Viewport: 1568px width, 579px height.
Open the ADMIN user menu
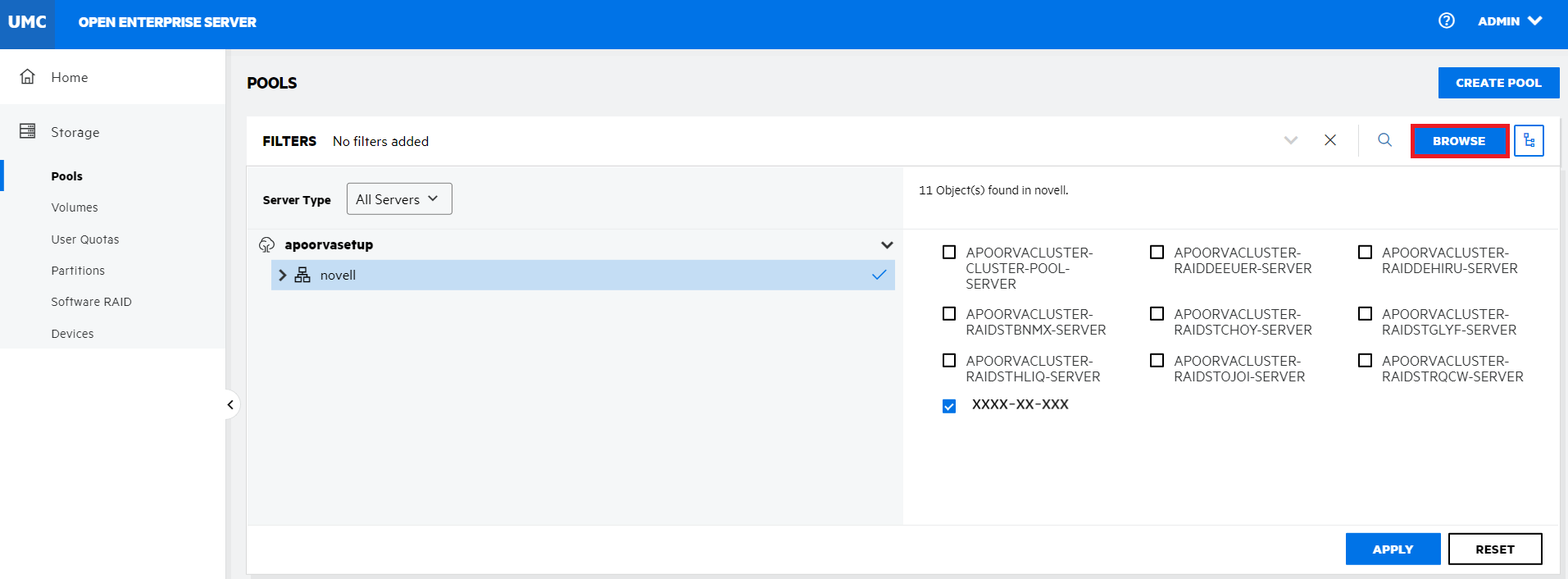click(1510, 21)
